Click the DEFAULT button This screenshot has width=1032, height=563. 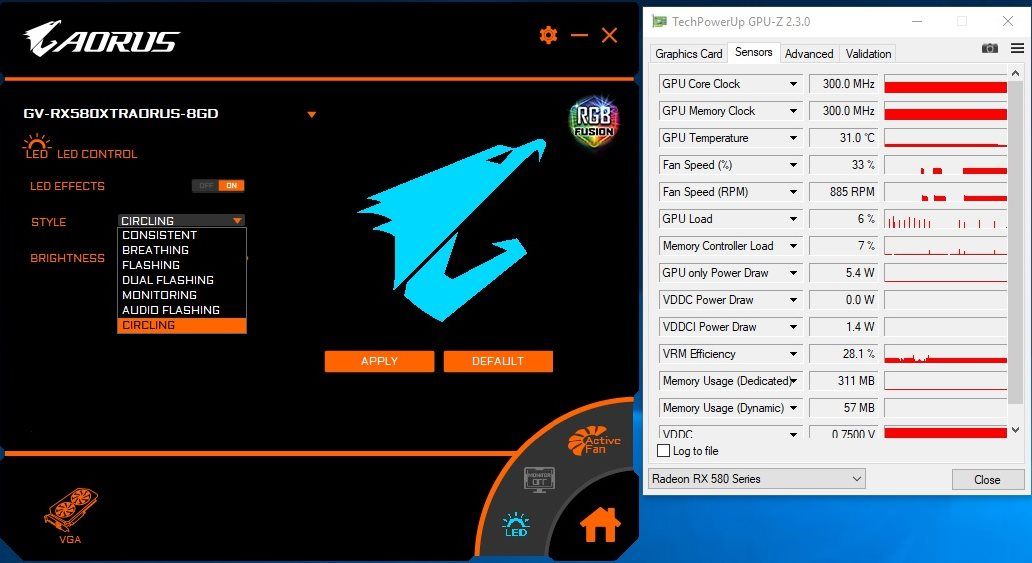(x=498, y=361)
